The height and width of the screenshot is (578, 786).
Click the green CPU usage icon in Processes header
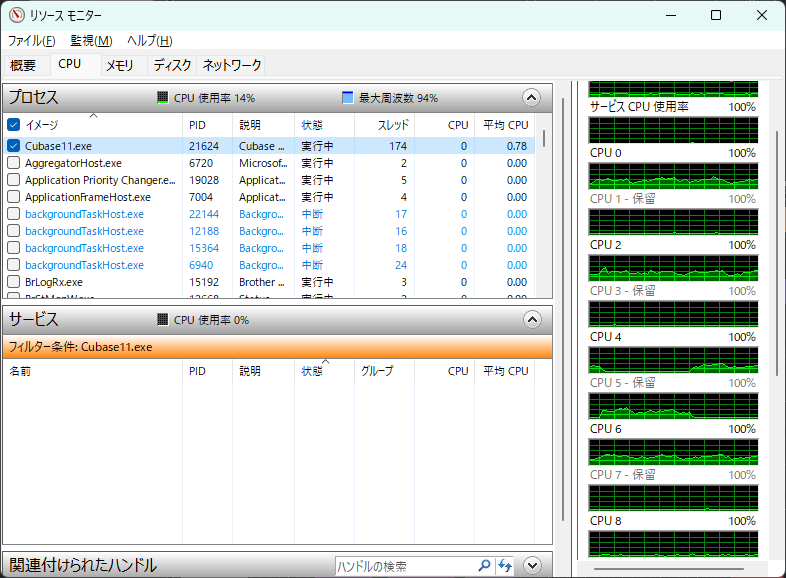[x=162, y=98]
